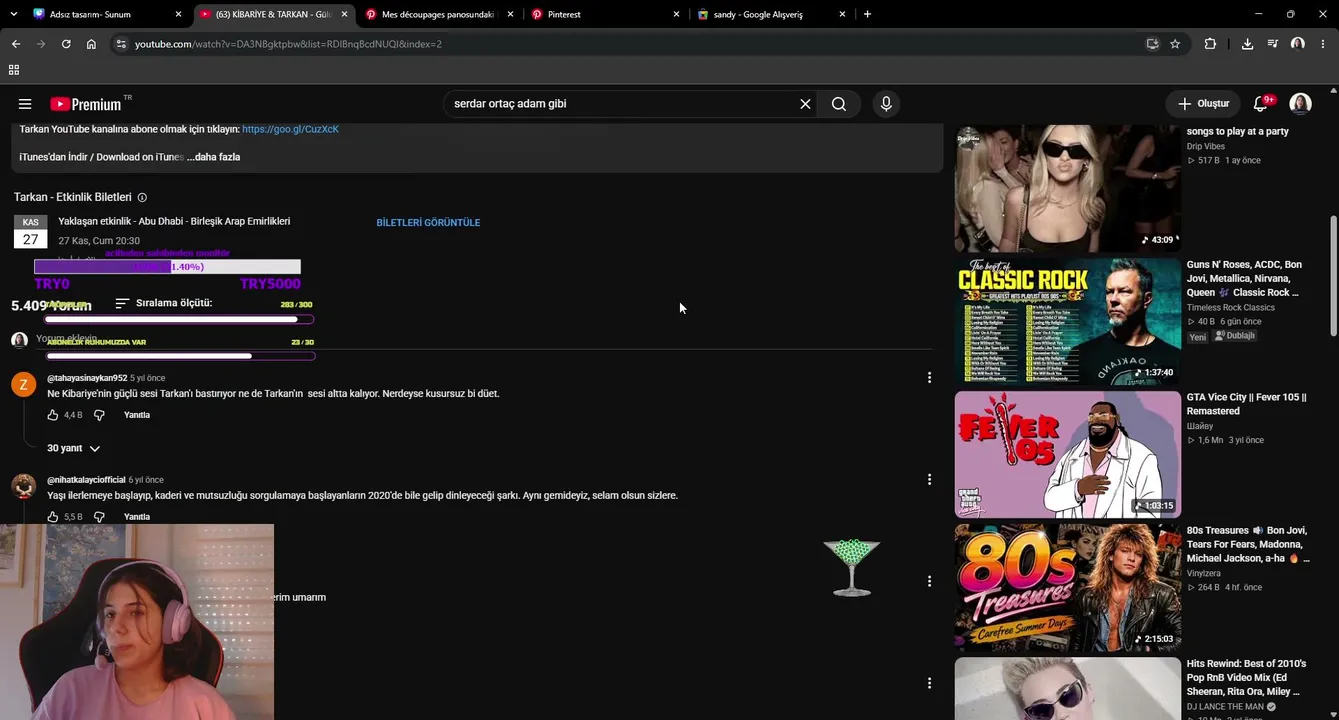Open songs to play at a party thumbnail
The width and height of the screenshot is (1339, 720).
click(1067, 188)
